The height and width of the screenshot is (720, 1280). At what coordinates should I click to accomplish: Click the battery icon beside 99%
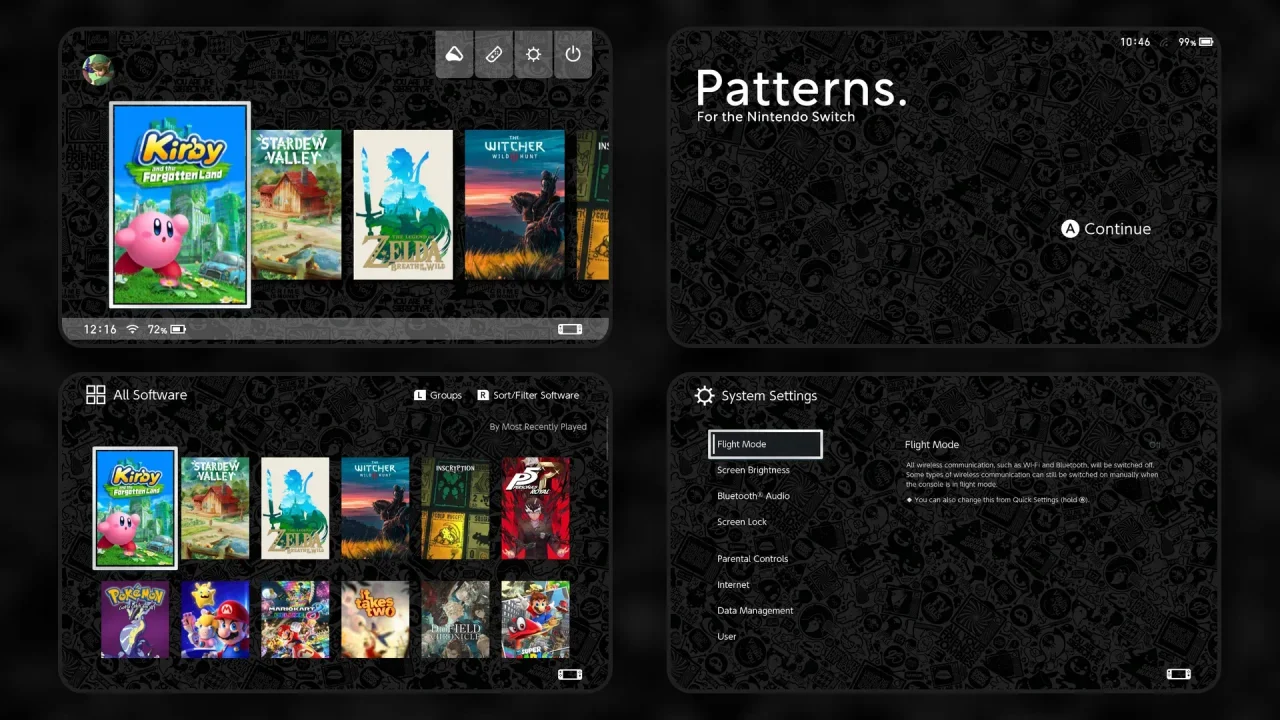(x=1206, y=42)
